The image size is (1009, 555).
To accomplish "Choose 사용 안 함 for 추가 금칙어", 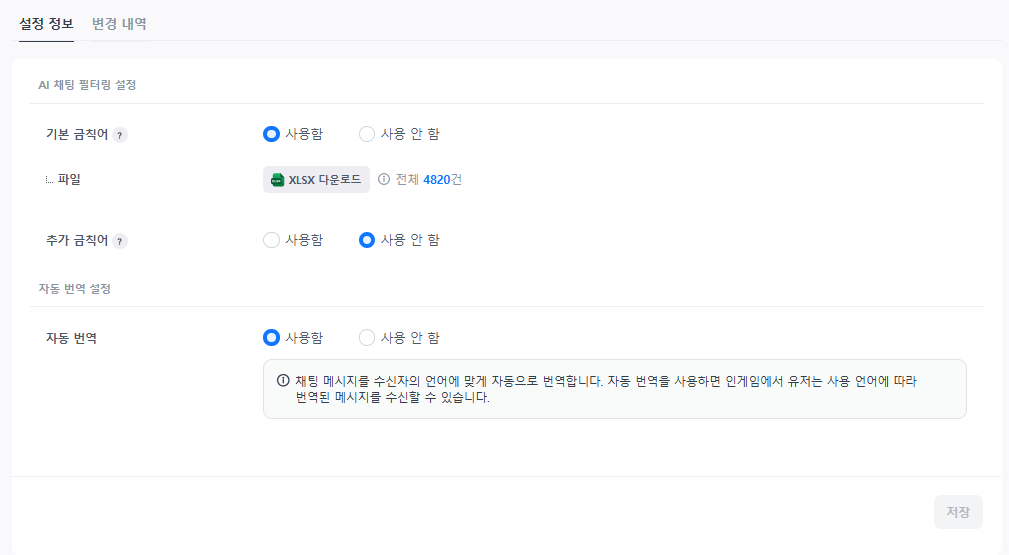I will [x=367, y=240].
